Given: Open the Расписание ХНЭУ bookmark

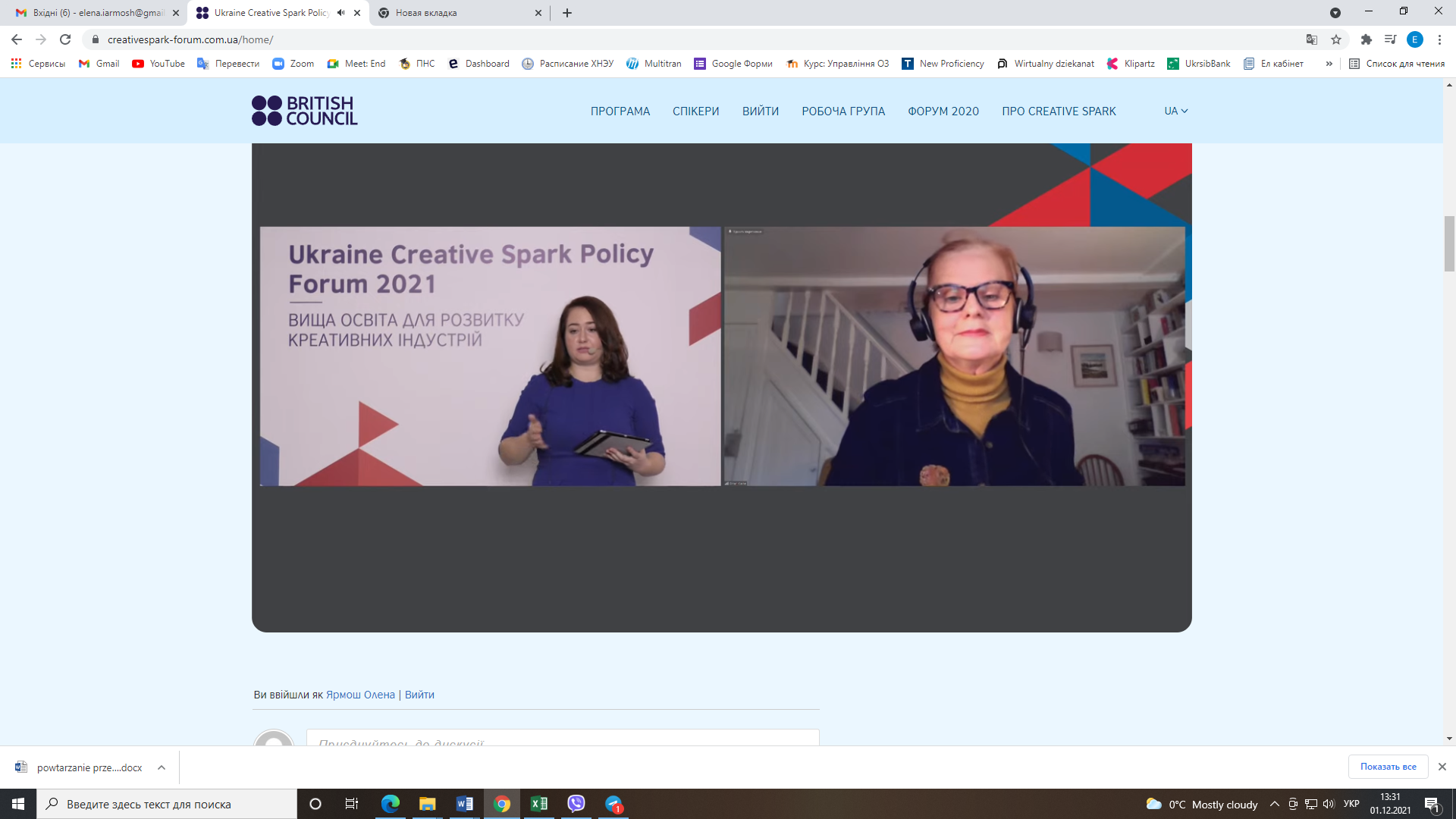Looking at the screenshot, I should 568,64.
